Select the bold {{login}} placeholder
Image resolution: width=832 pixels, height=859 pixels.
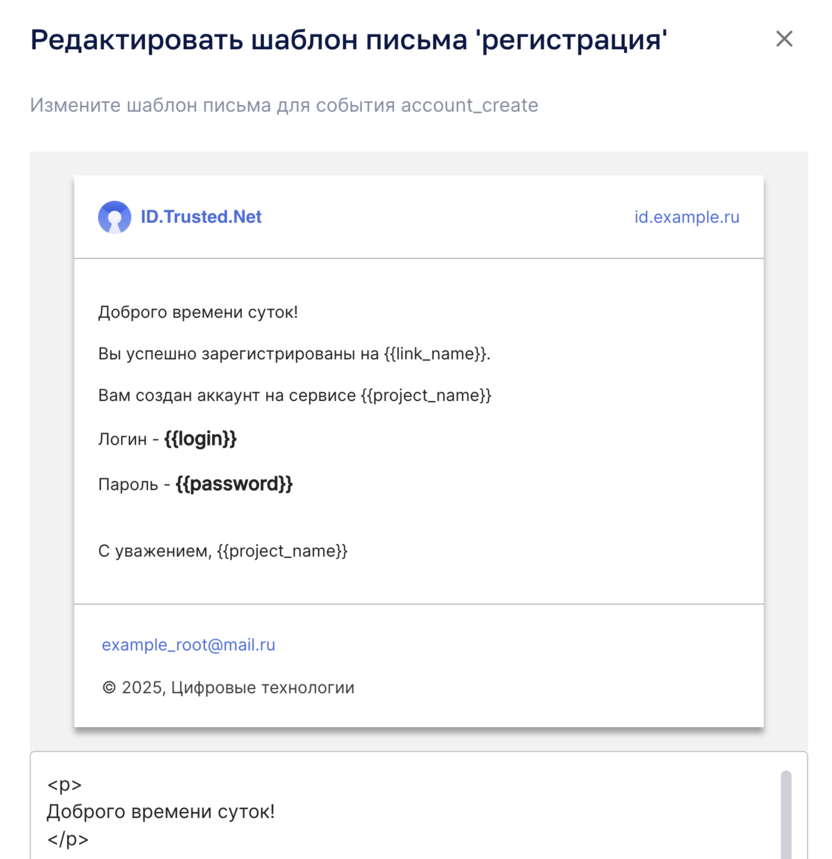point(200,439)
